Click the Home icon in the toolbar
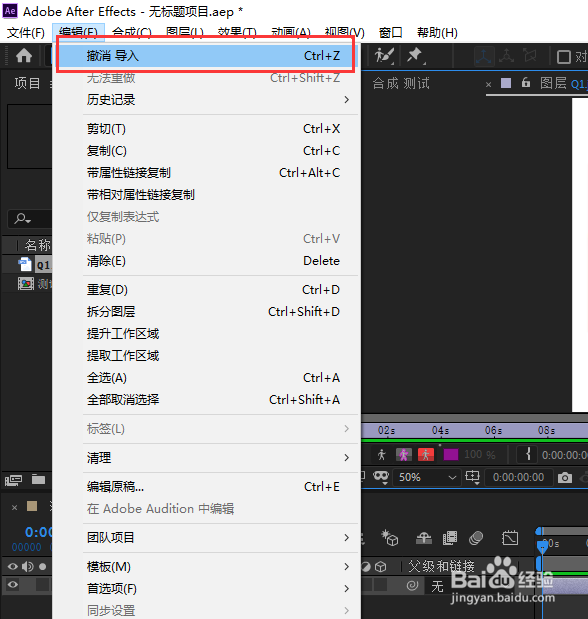The height and width of the screenshot is (619, 588). pos(24,56)
